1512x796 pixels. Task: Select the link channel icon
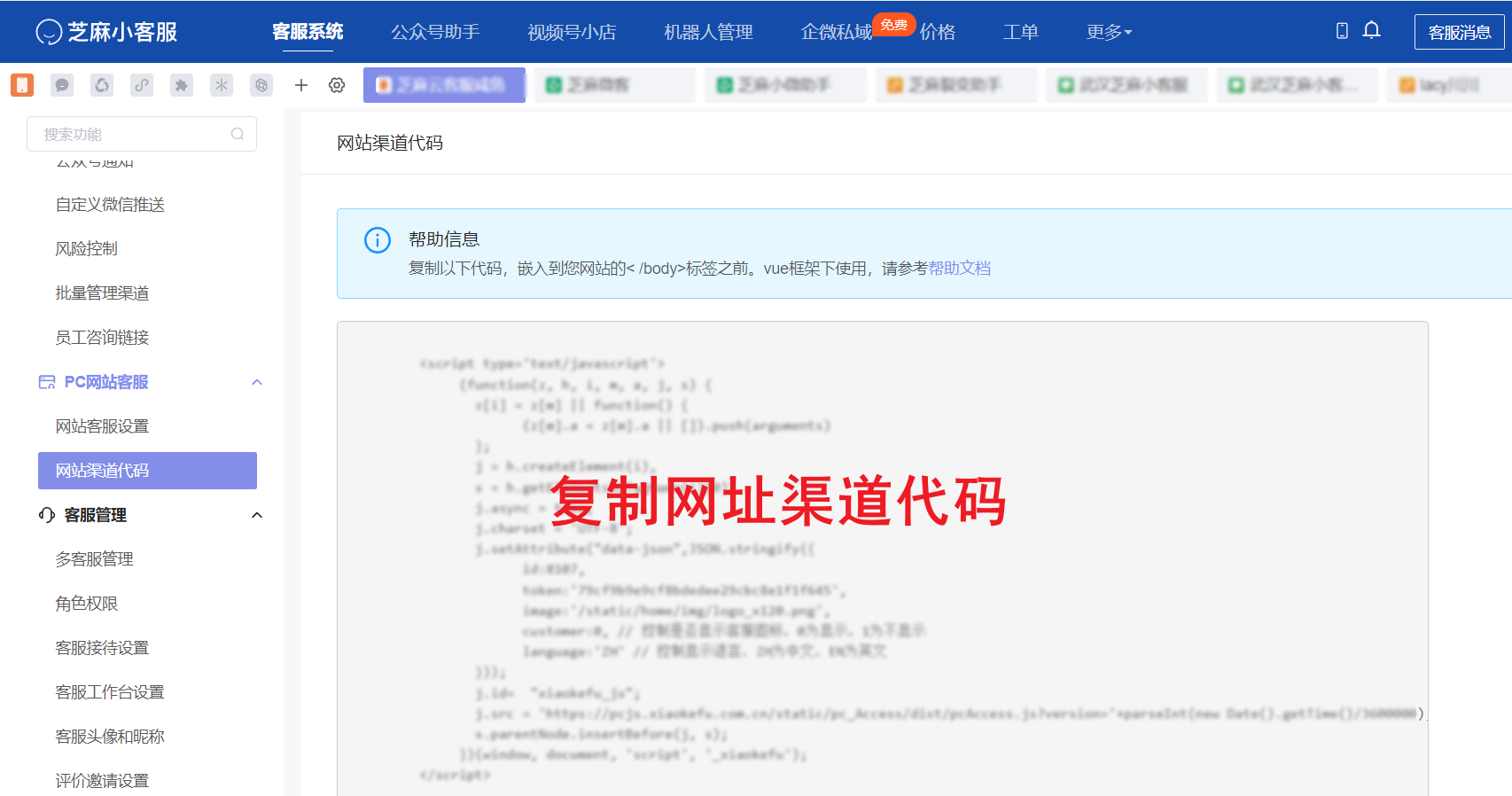pos(142,85)
